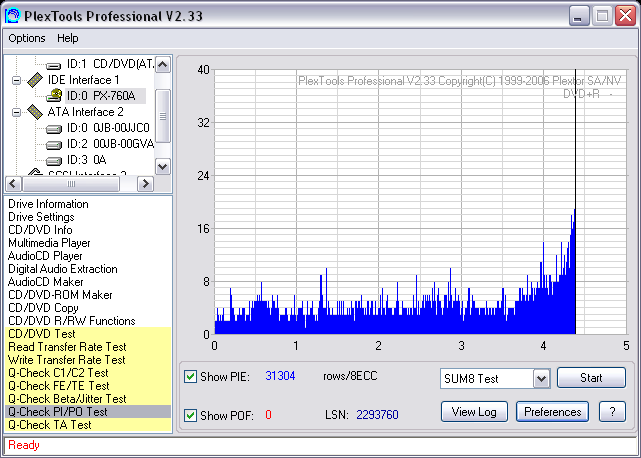Toggle the Show PIE checkbox

pyautogui.click(x=190, y=376)
